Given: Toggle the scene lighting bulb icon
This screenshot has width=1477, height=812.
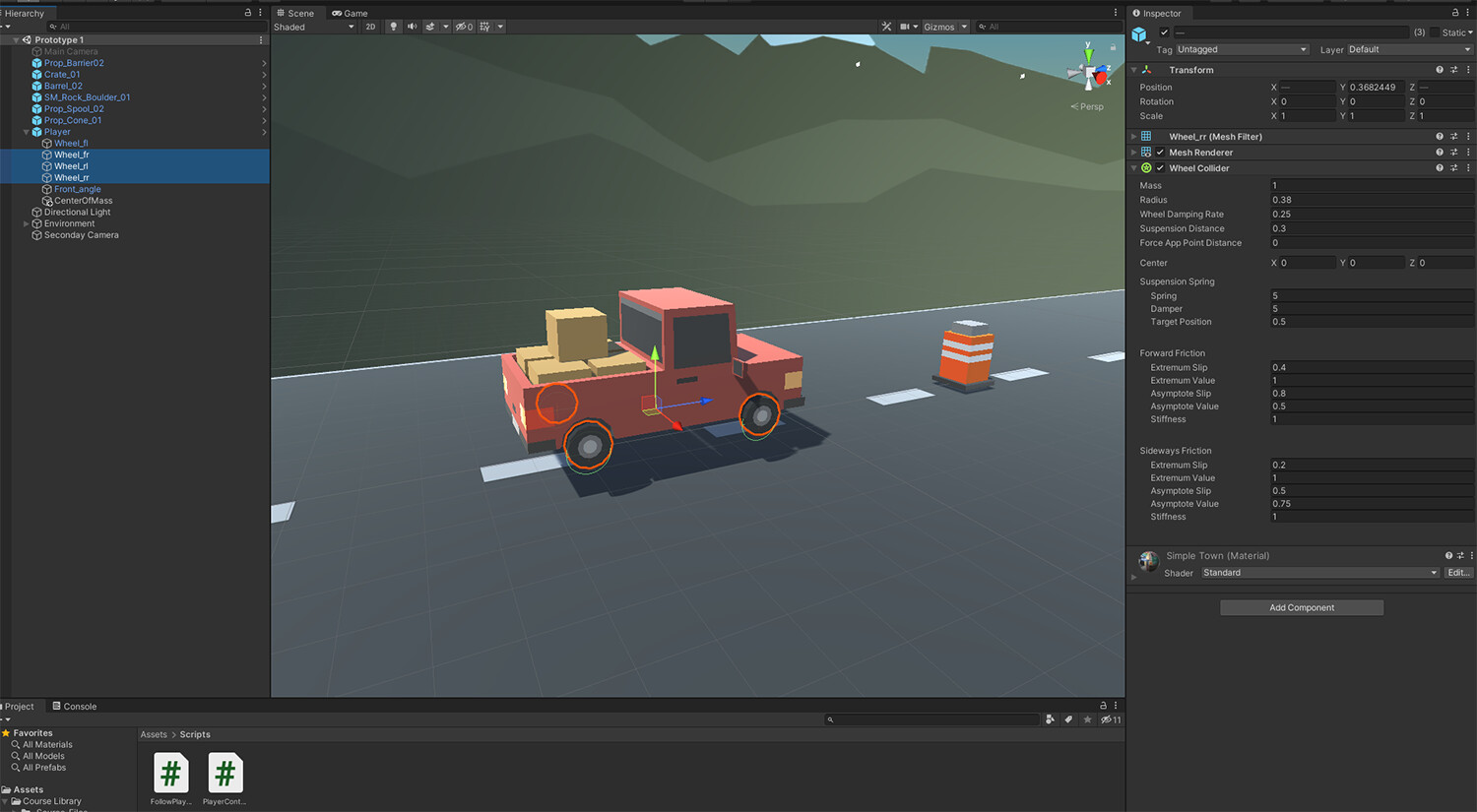Looking at the screenshot, I should click(x=394, y=27).
